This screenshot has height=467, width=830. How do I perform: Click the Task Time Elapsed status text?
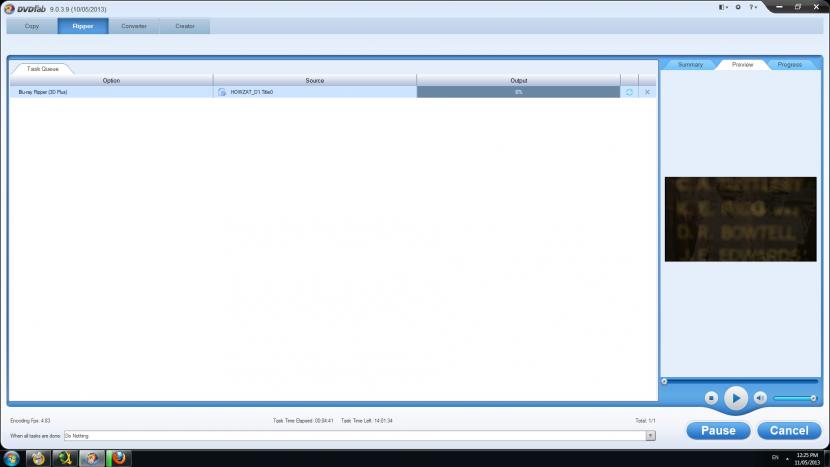pos(303,421)
